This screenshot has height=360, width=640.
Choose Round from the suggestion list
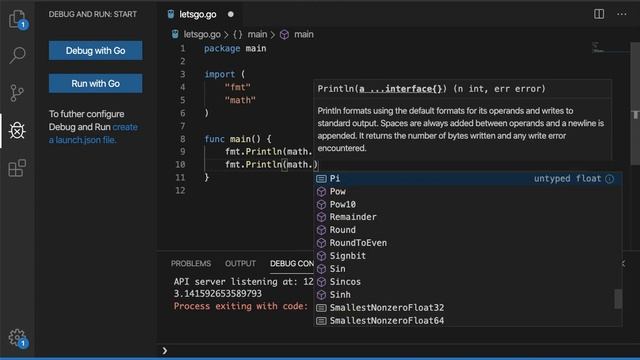(467, 230)
